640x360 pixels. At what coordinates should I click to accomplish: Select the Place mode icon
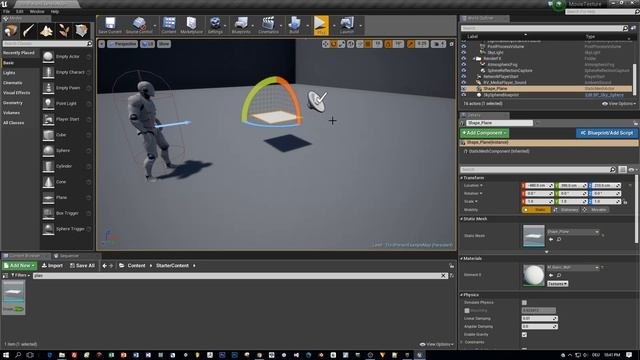(x=11, y=31)
